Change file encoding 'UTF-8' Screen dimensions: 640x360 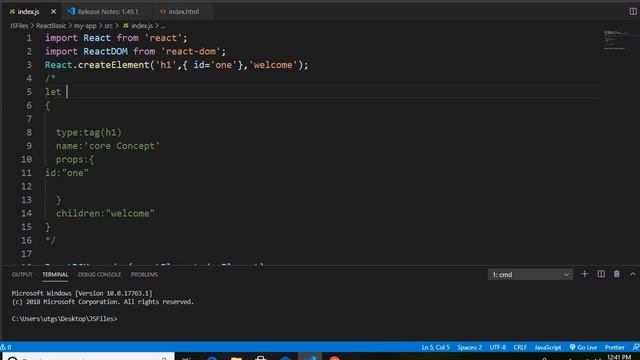pyautogui.click(x=498, y=347)
